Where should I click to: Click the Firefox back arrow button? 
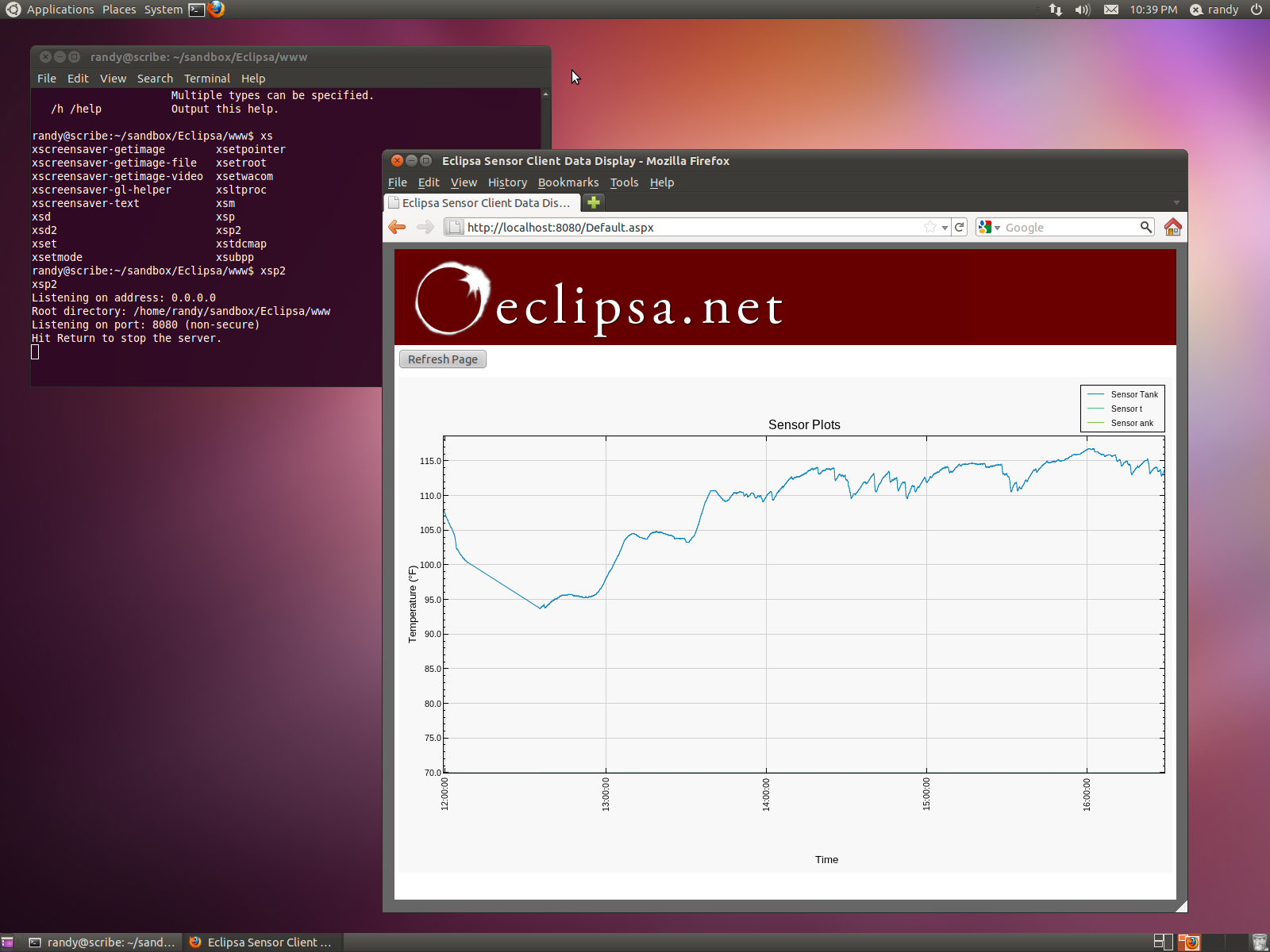397,228
